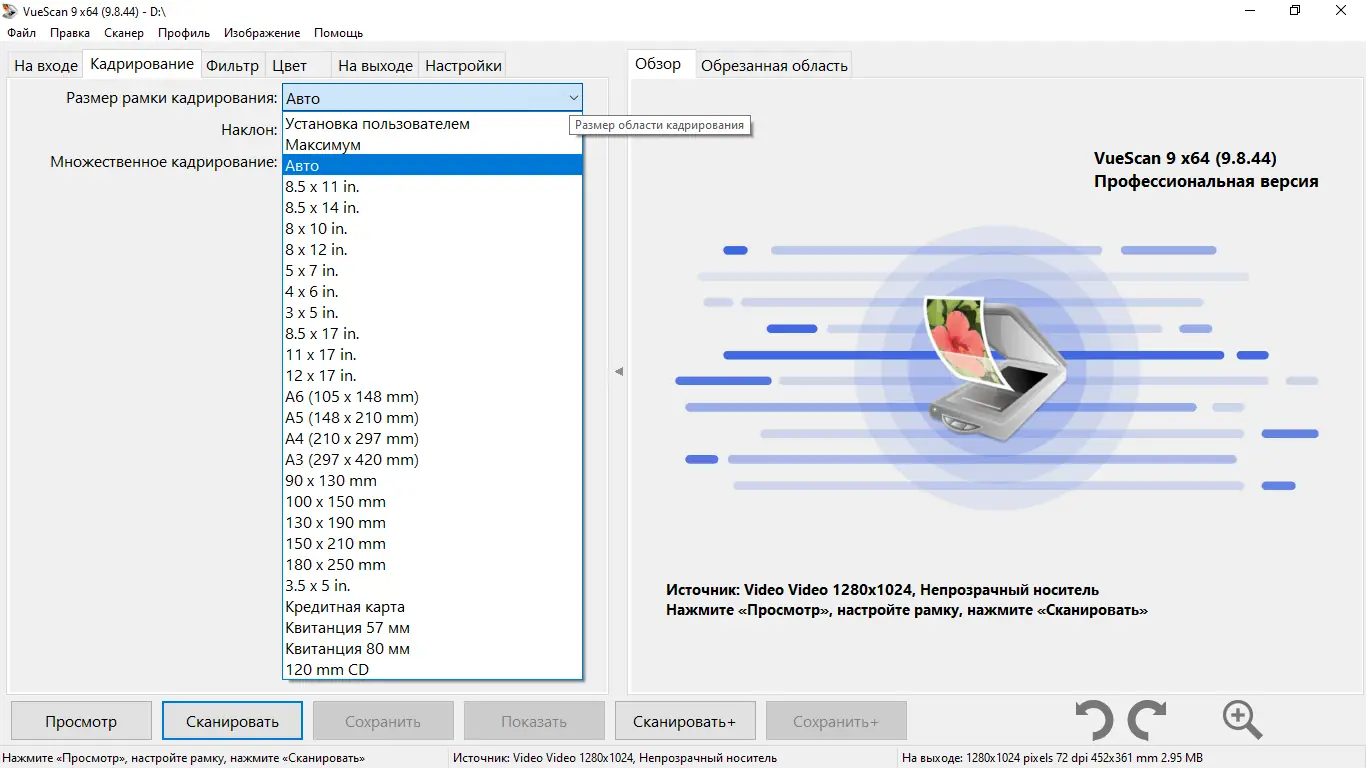Screen dimensions: 1366x768
Task: Switch to the Обрезанная область tab
Action: (x=774, y=65)
